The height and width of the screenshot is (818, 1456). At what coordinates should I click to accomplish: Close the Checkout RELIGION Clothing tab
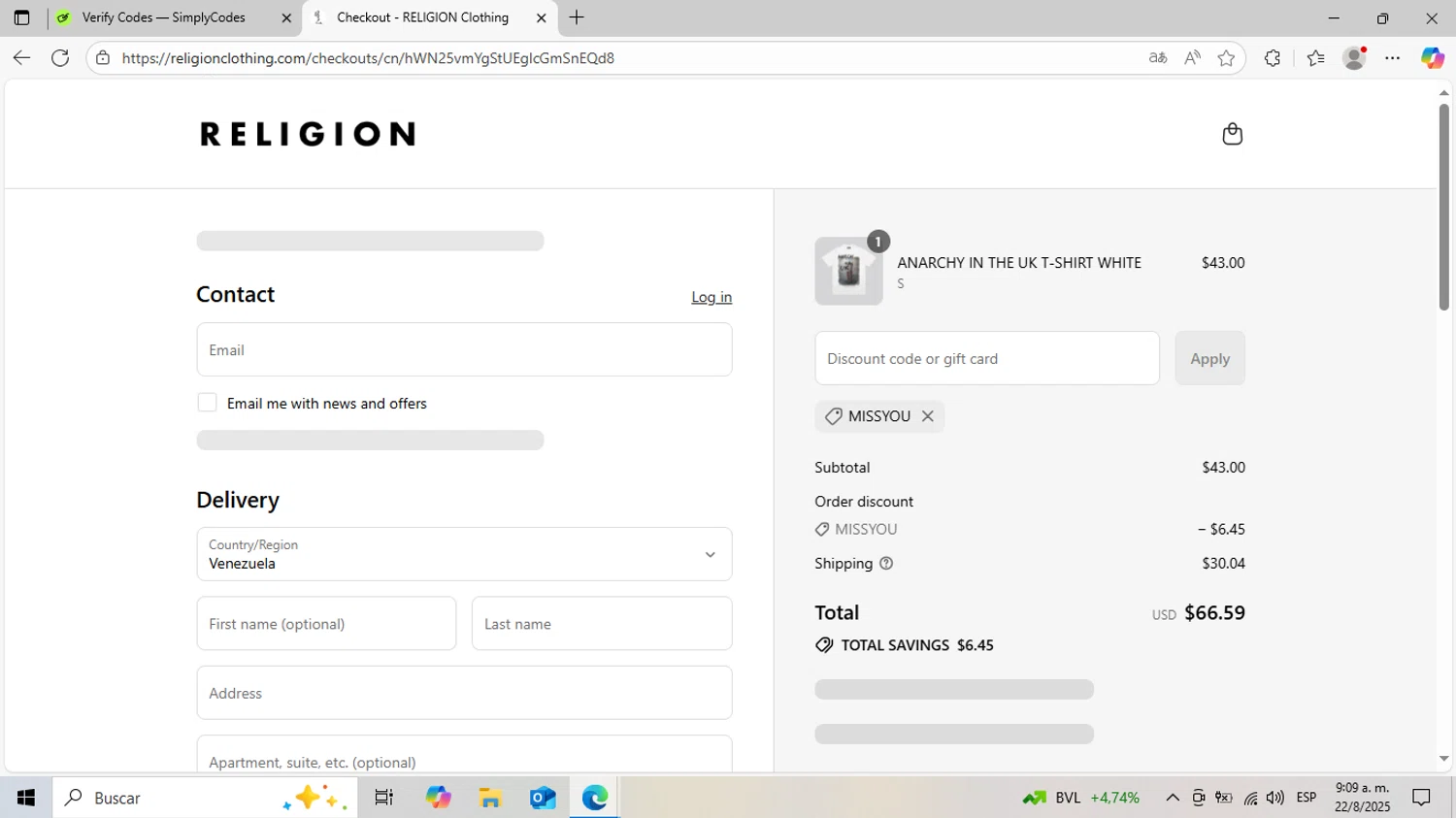point(542,17)
